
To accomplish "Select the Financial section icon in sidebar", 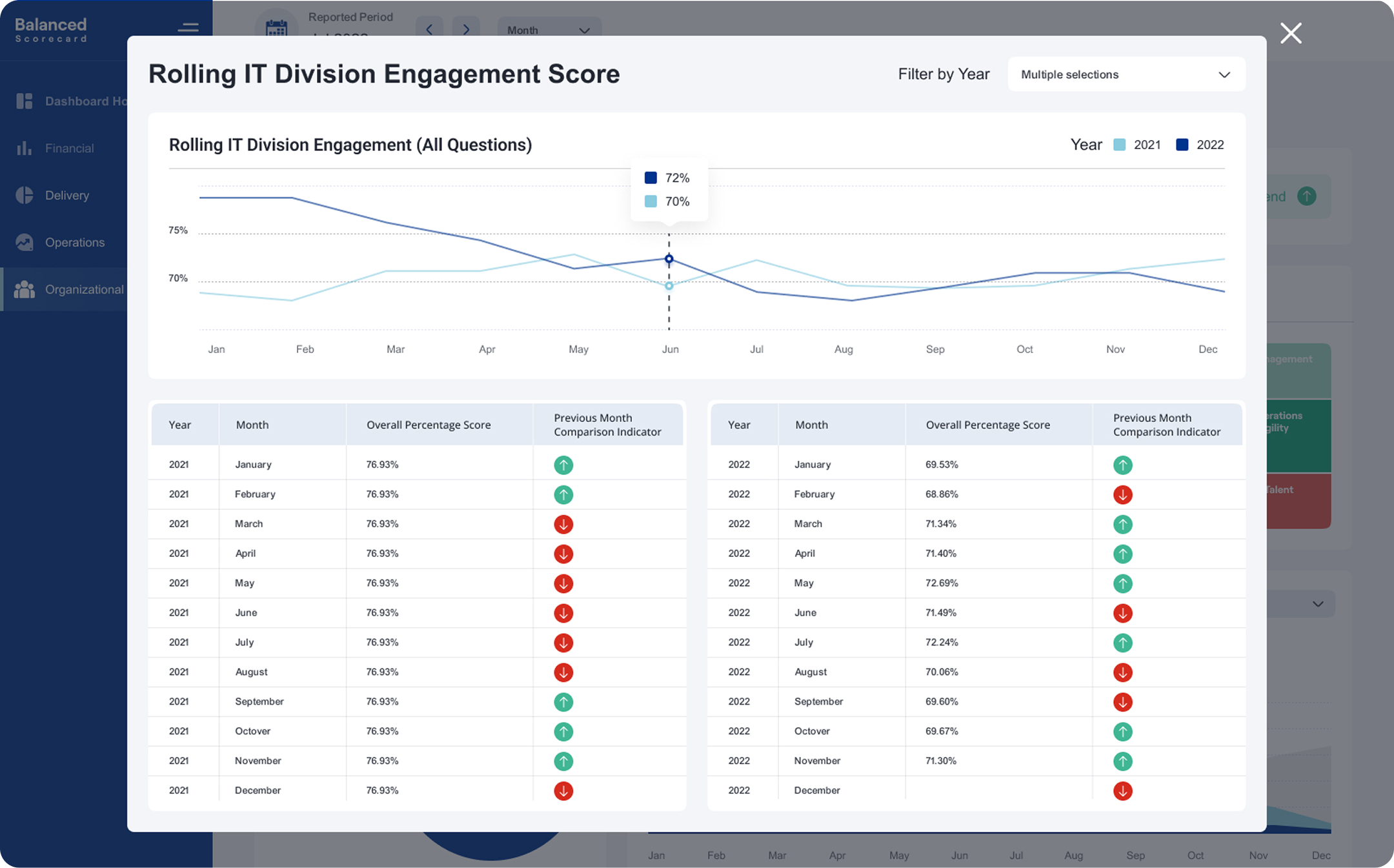I will [24, 148].
